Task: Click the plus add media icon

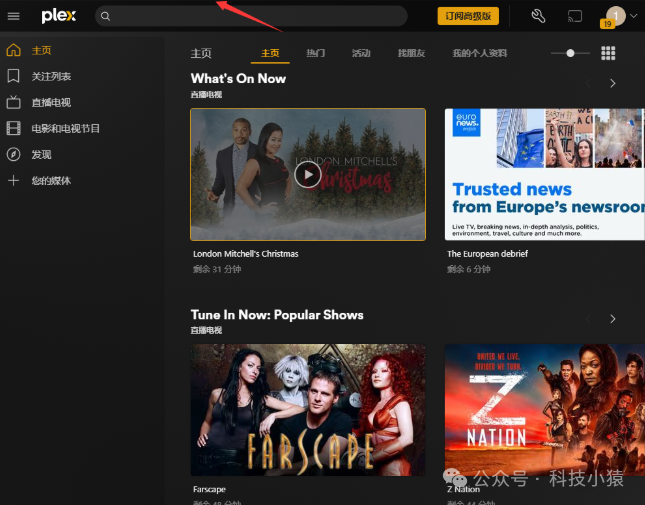Action: 14,181
